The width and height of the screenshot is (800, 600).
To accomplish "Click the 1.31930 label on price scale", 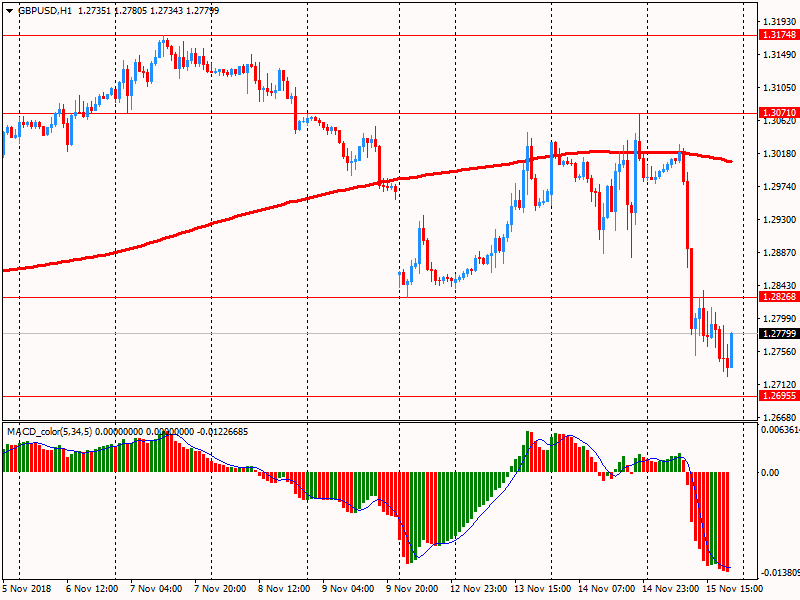I will click(778, 21).
